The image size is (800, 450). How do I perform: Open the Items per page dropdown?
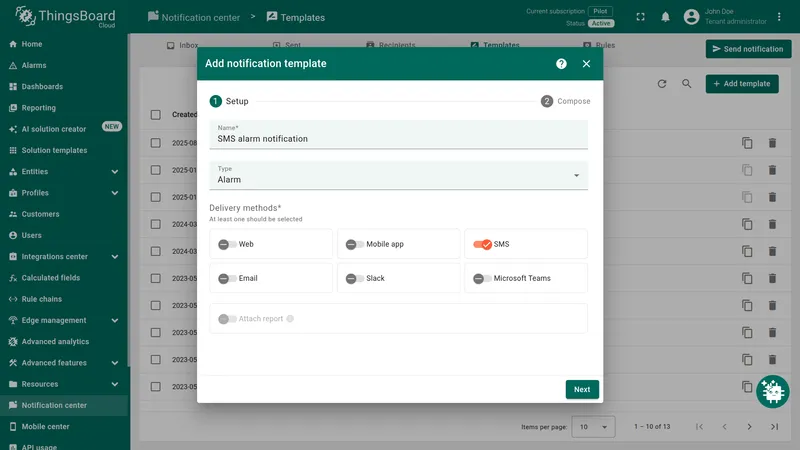[x=593, y=427]
